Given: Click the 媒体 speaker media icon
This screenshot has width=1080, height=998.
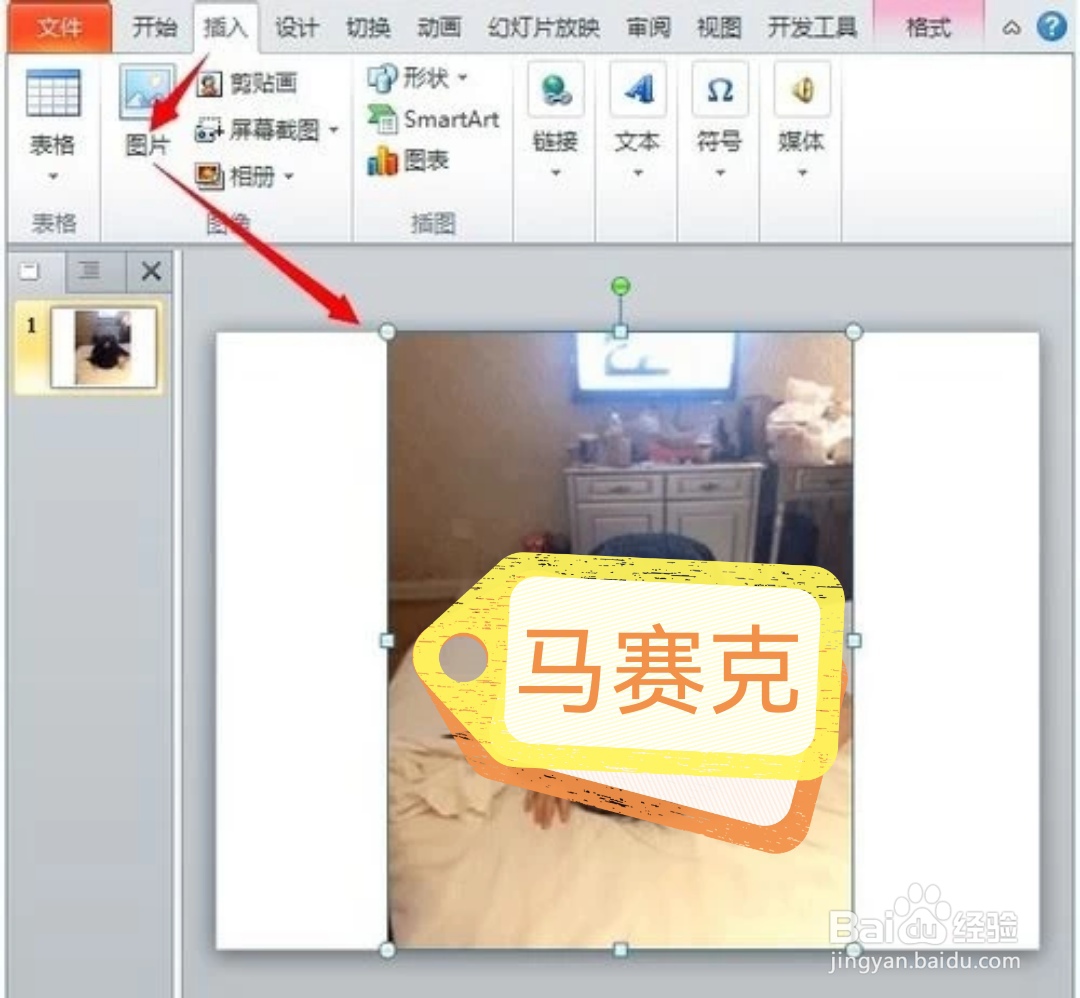Looking at the screenshot, I should coord(802,90).
